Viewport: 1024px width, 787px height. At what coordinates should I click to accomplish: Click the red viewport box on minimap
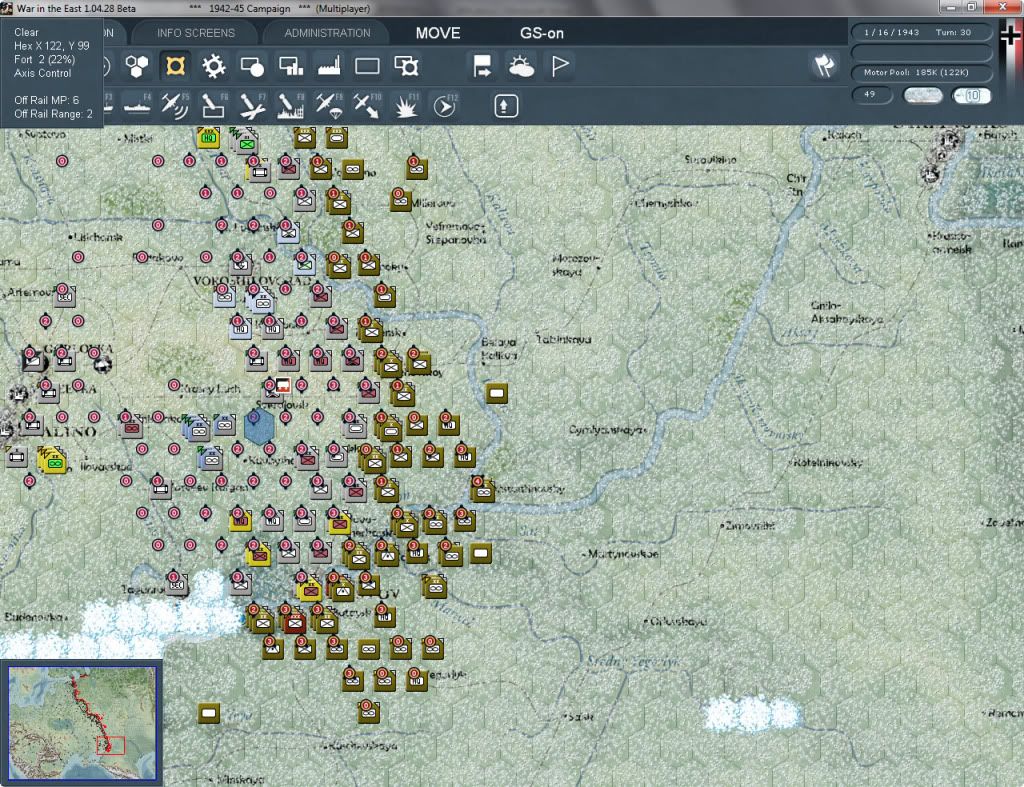[110, 745]
